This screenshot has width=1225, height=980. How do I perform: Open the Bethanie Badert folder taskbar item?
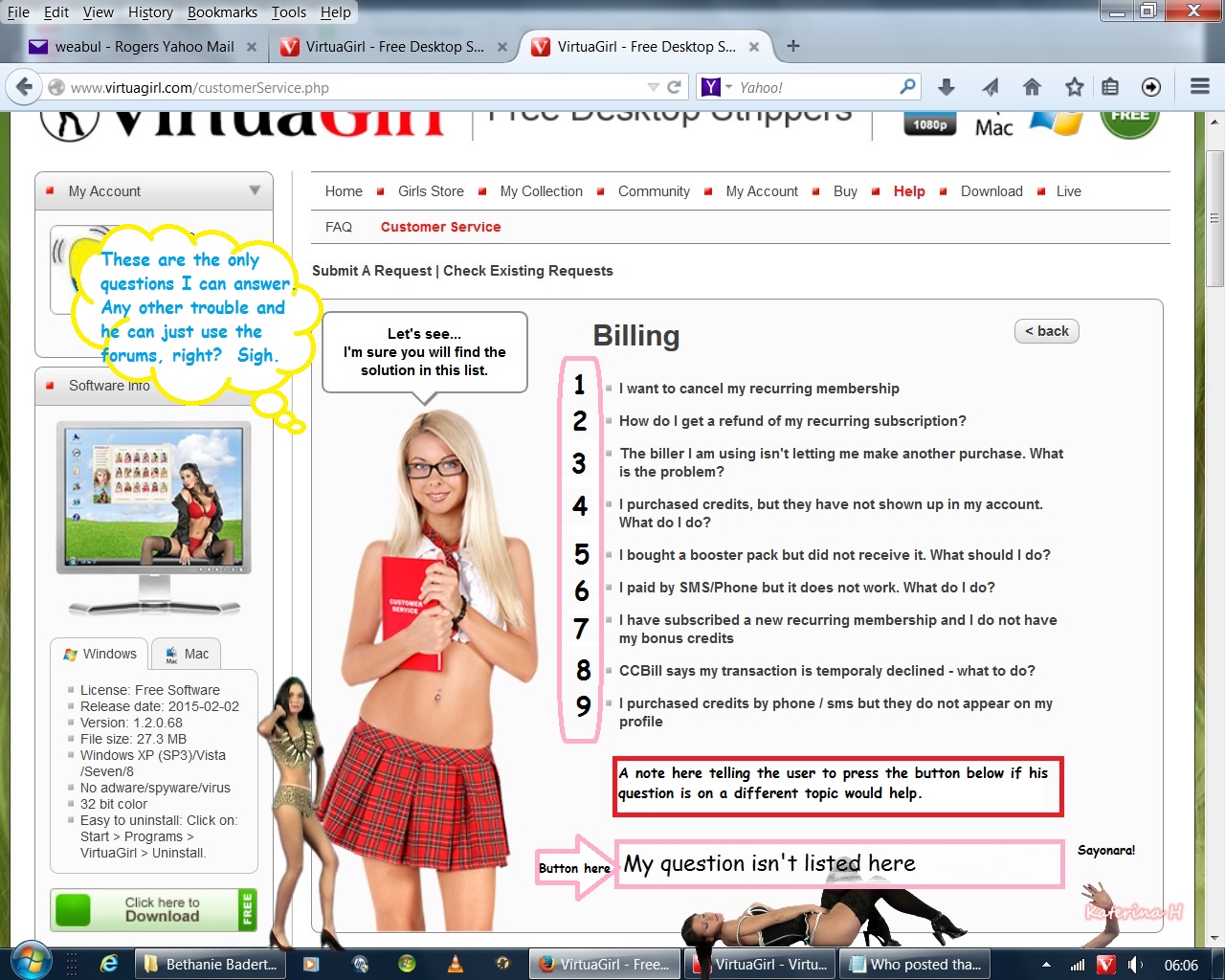(x=212, y=964)
